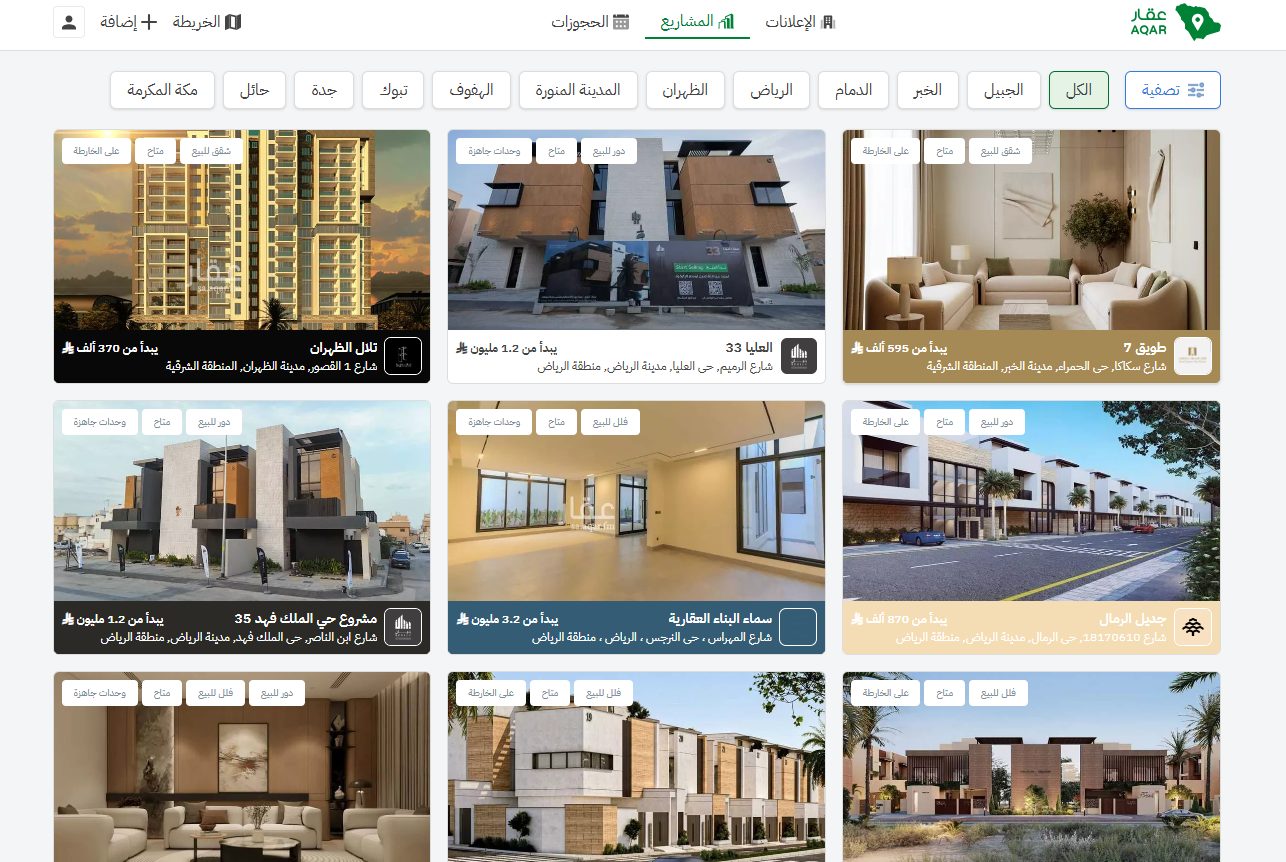Open the تصفية filter button

(1172, 90)
